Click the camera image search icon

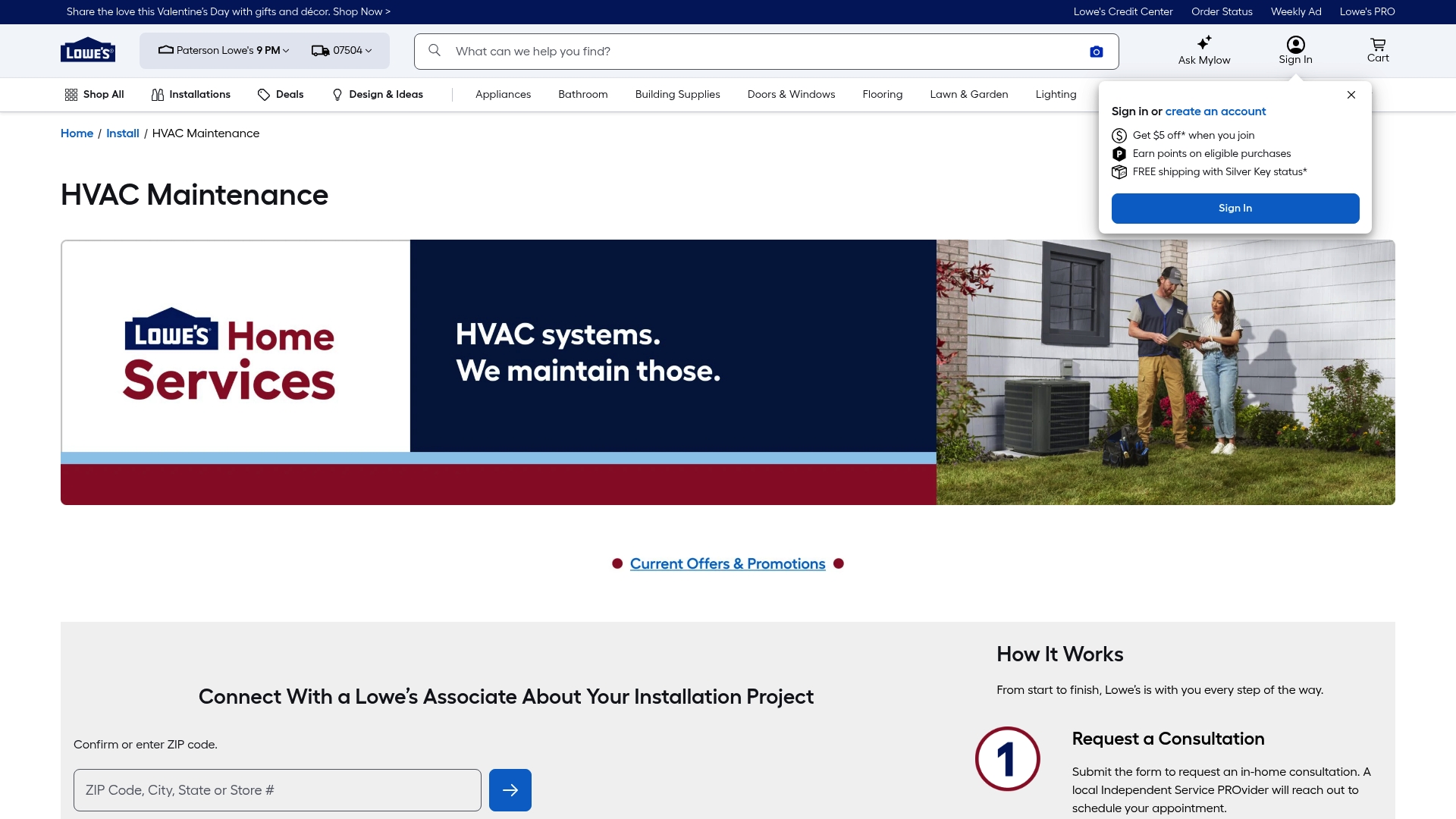point(1097,52)
